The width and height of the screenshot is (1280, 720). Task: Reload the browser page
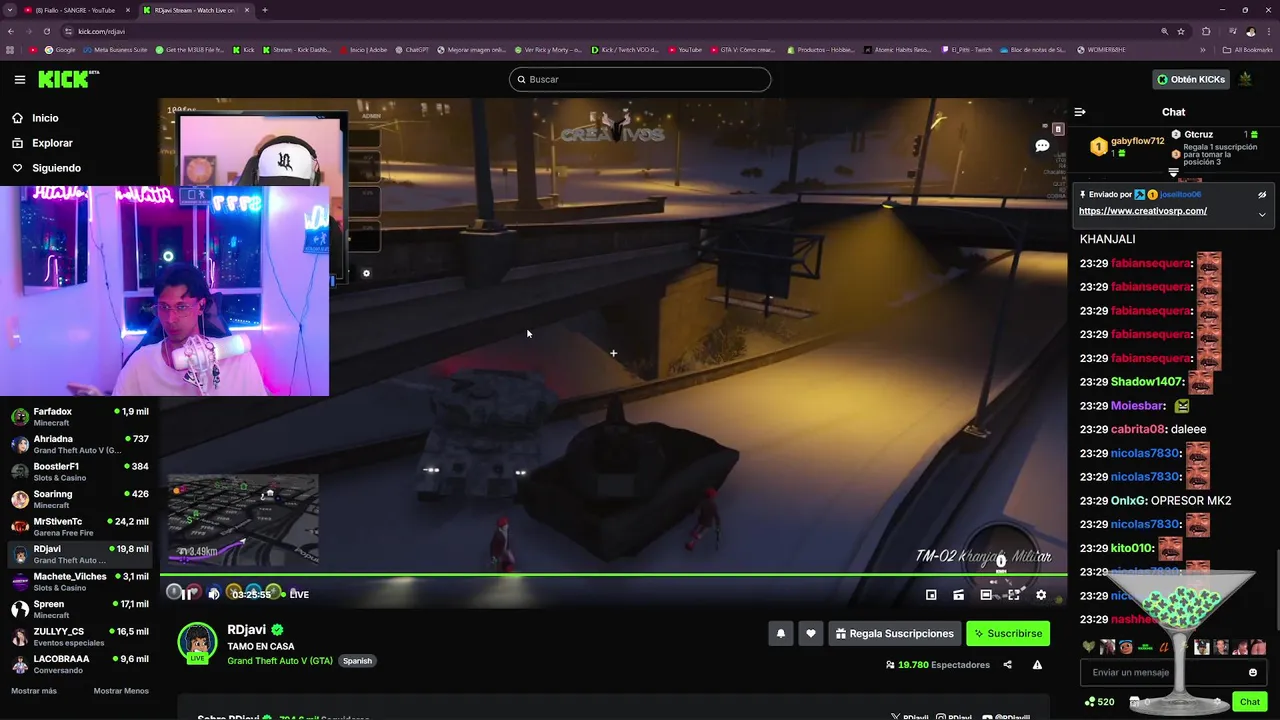tap(46, 31)
